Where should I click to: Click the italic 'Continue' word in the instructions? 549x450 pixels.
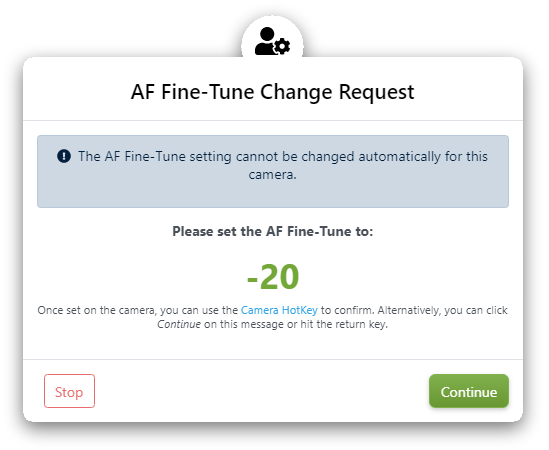[179, 324]
